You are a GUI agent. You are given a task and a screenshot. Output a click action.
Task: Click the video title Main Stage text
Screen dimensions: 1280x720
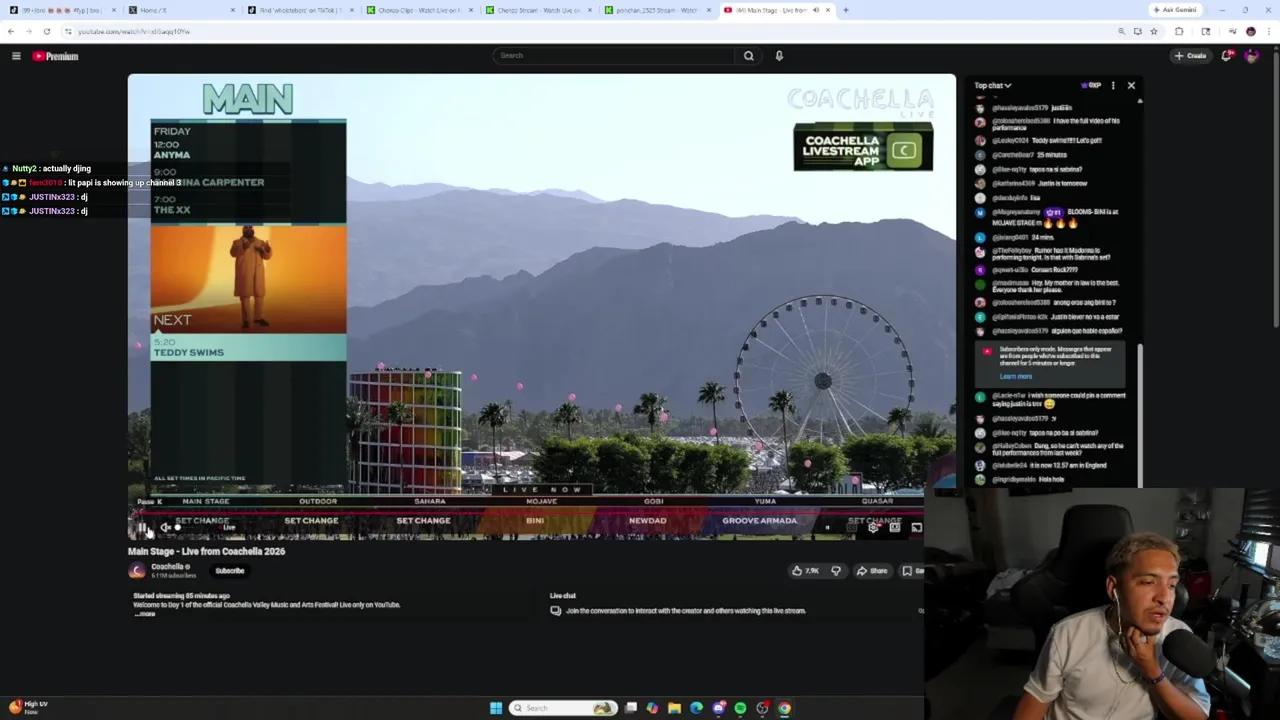pos(206,551)
